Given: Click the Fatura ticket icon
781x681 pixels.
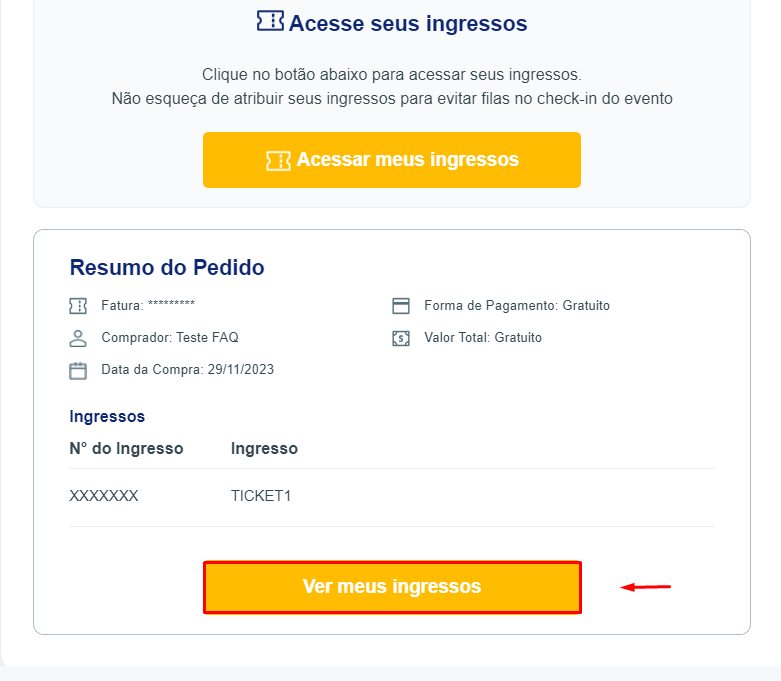Looking at the screenshot, I should click(78, 306).
